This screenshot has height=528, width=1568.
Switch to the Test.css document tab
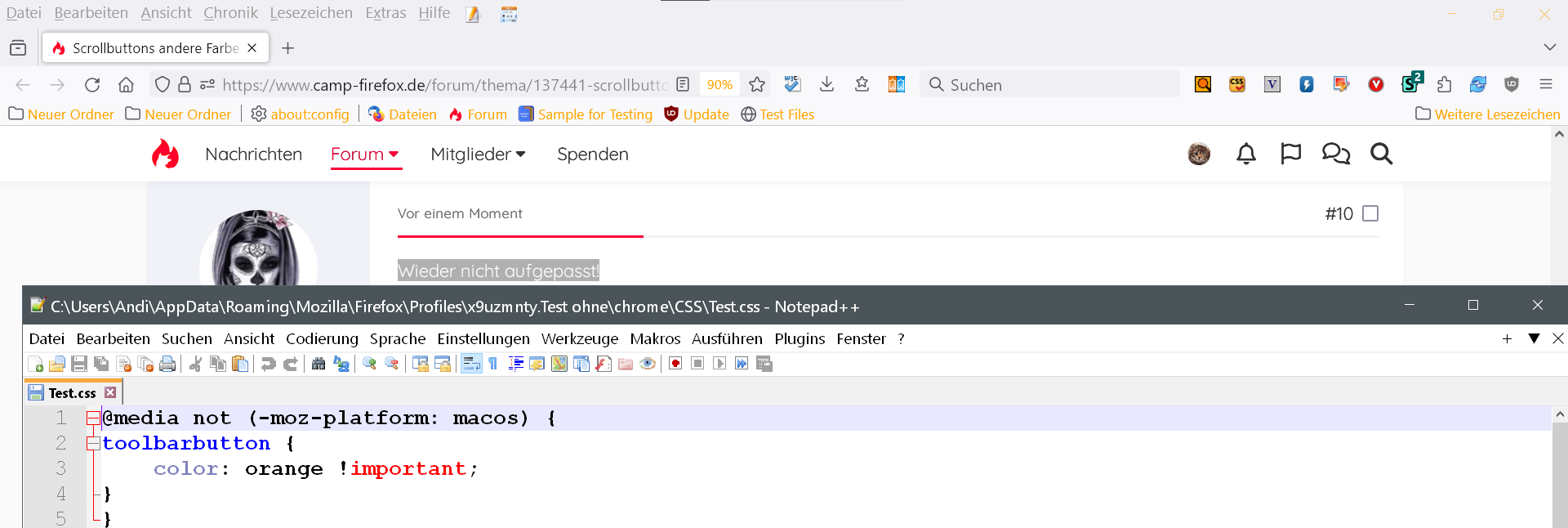[x=72, y=393]
